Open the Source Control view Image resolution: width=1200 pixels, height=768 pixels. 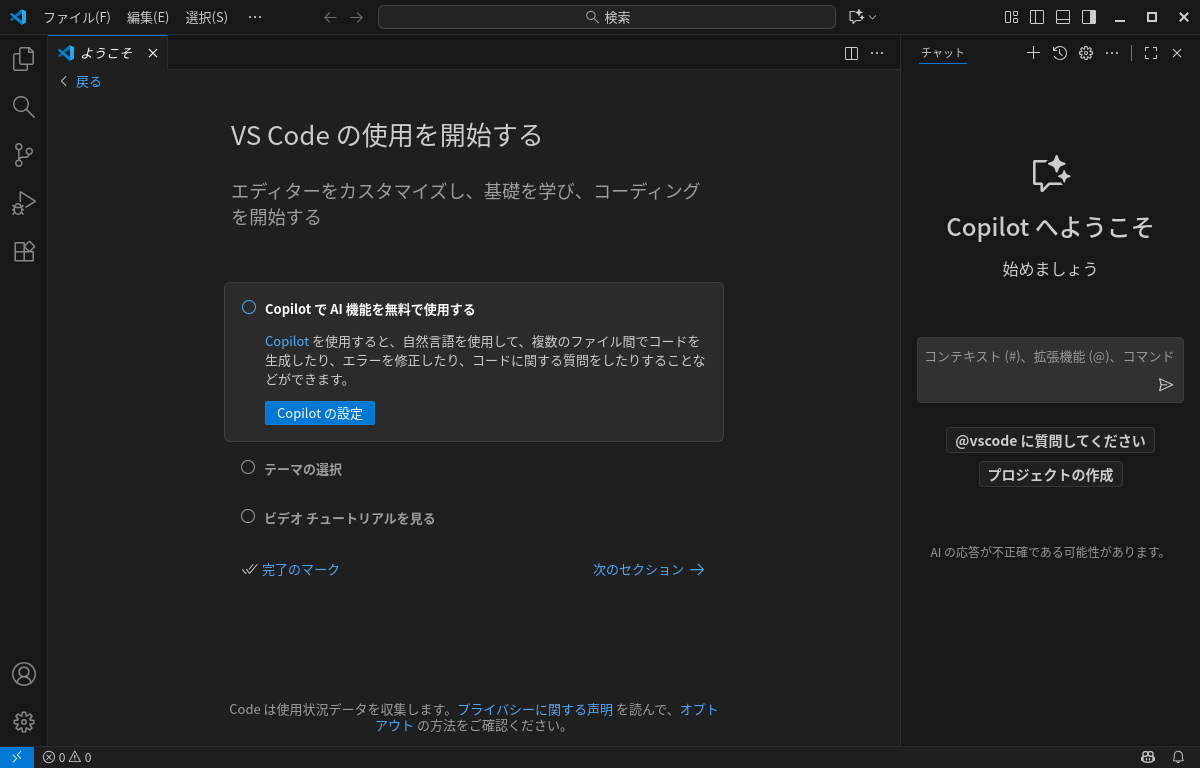24,155
